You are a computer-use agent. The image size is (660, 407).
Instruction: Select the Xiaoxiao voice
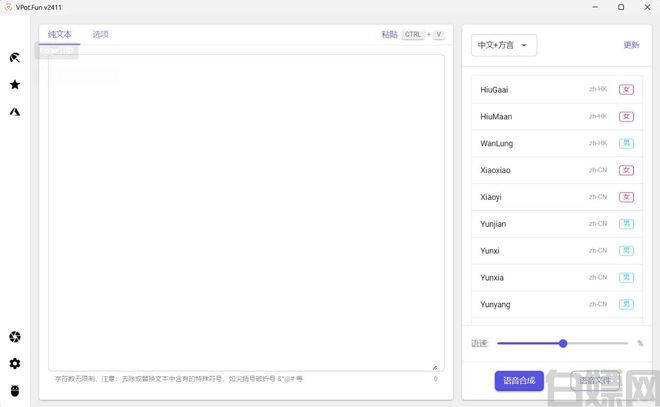[x=557, y=170]
